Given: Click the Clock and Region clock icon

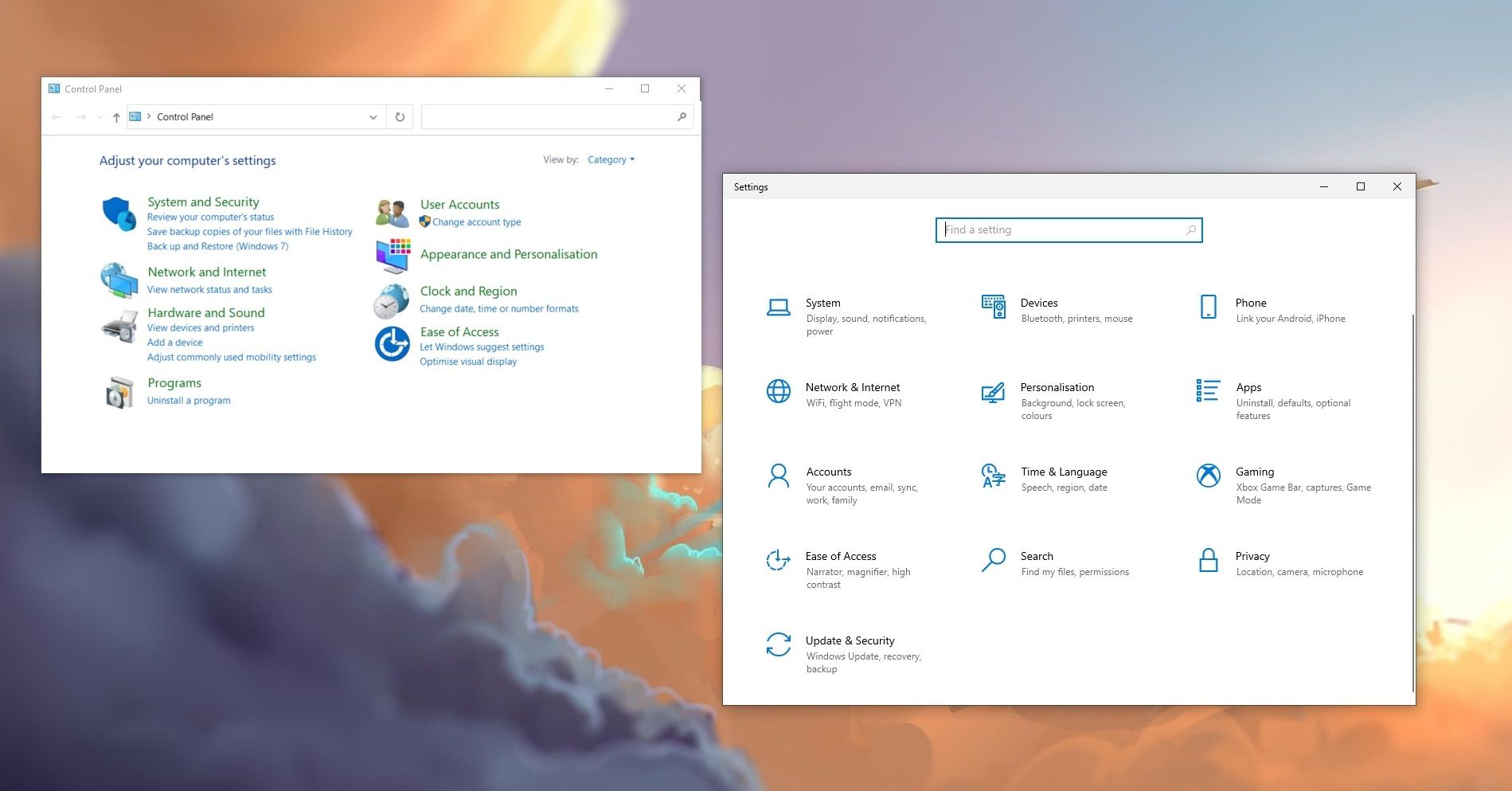Looking at the screenshot, I should pyautogui.click(x=391, y=303).
